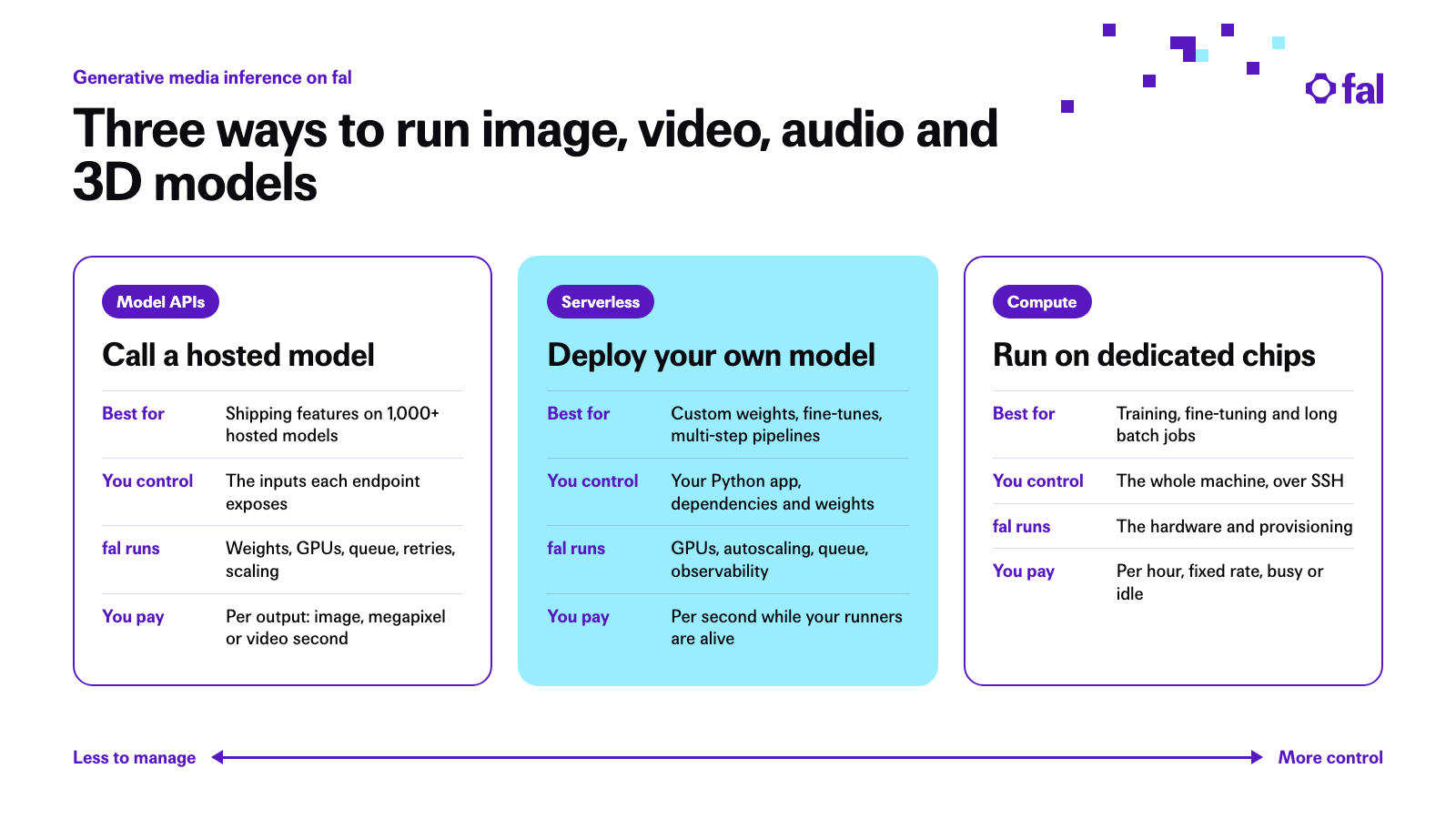The height and width of the screenshot is (819, 1456).
Task: Click 'Custom weights, fine-tunes, multi-step pipelines'
Action: point(777,424)
